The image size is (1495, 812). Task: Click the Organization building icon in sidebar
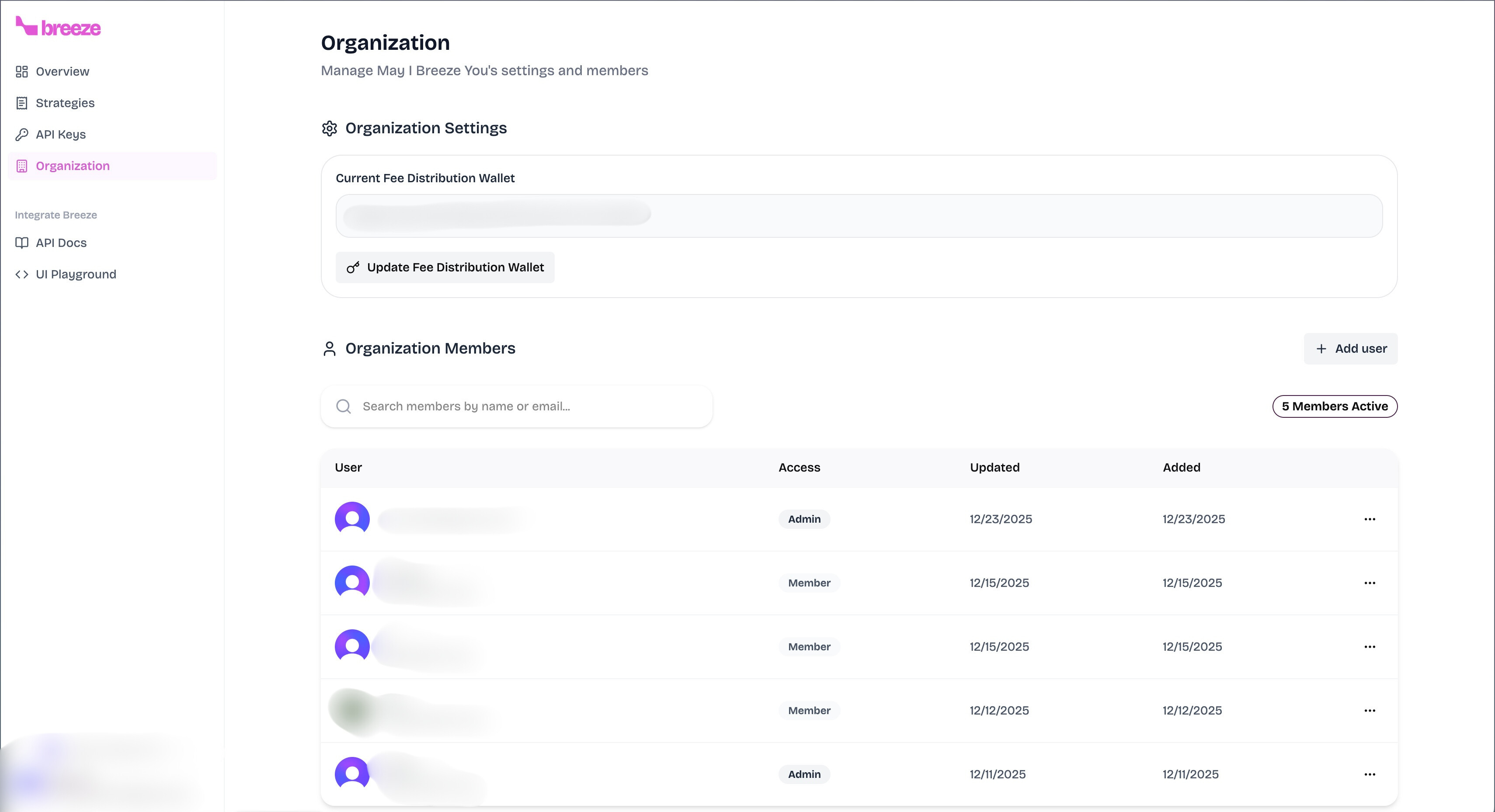21,166
